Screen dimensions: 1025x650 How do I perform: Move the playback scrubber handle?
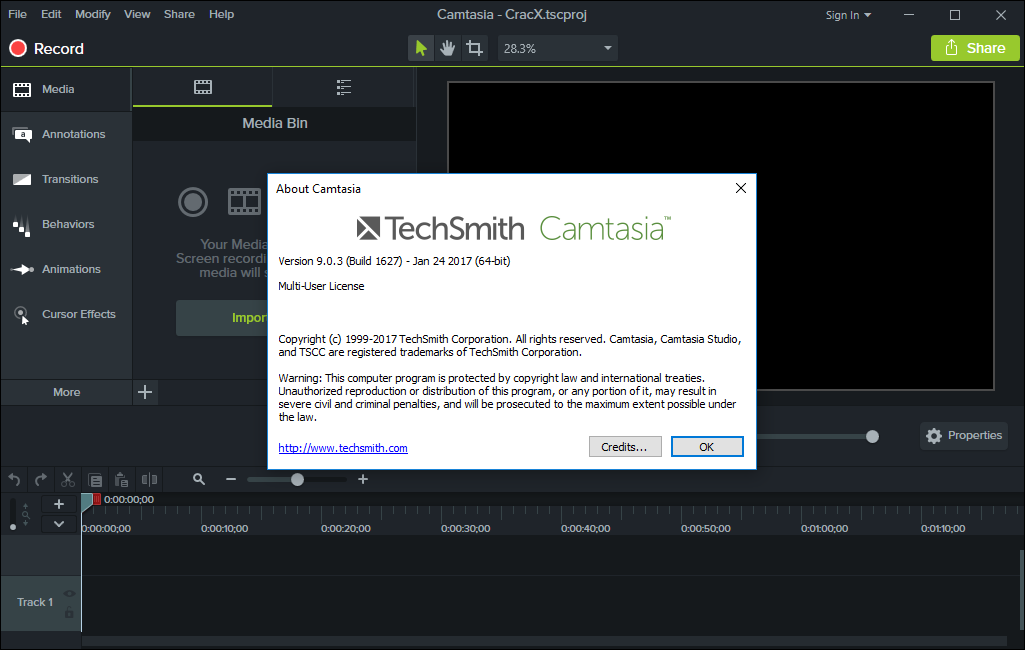click(x=872, y=436)
